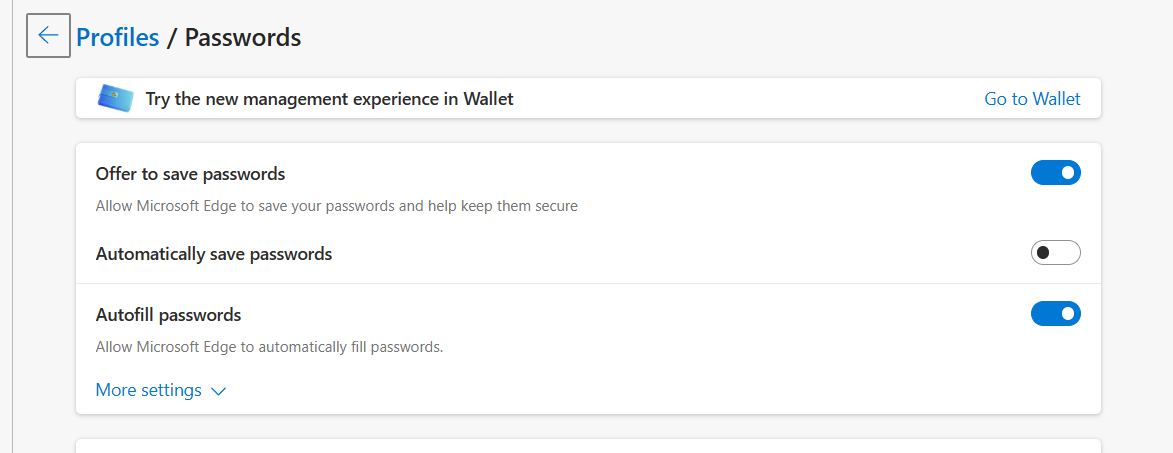Click the dark knob of the Automatically save passwords switch
Viewport: 1173px width, 453px height.
coord(1043,253)
